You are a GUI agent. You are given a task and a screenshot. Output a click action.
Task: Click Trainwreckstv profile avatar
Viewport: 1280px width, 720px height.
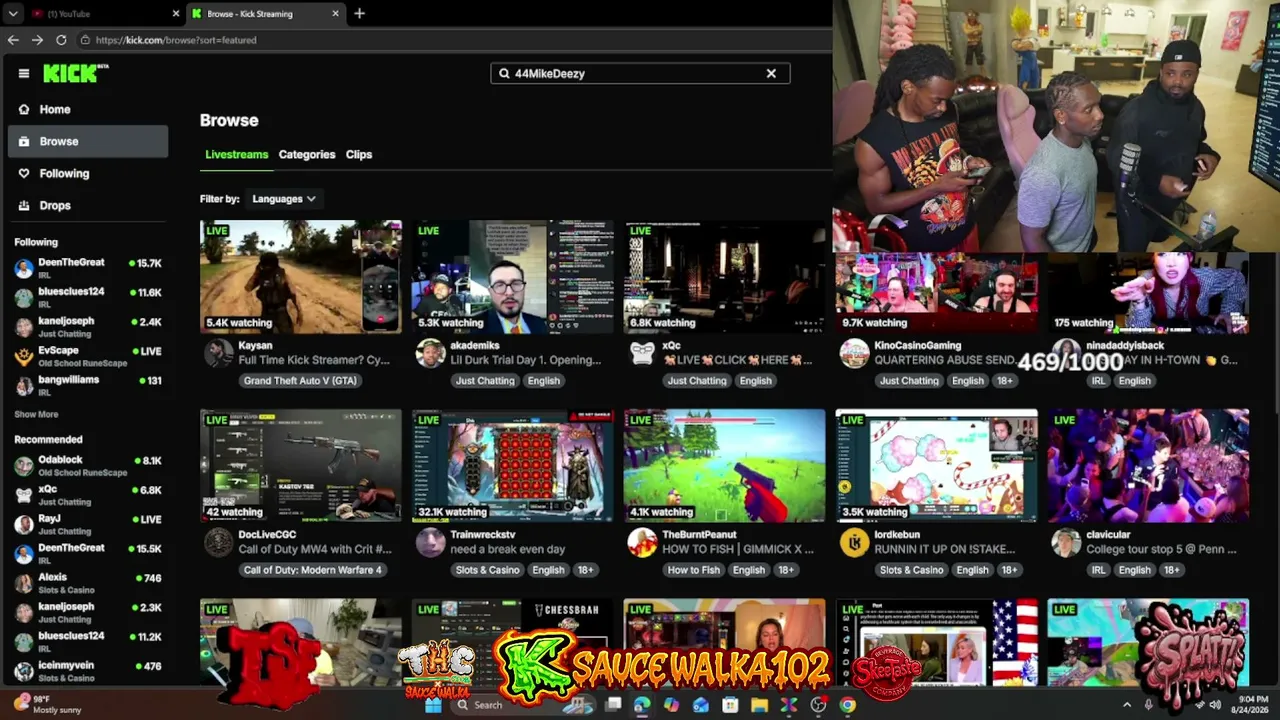[431, 542]
